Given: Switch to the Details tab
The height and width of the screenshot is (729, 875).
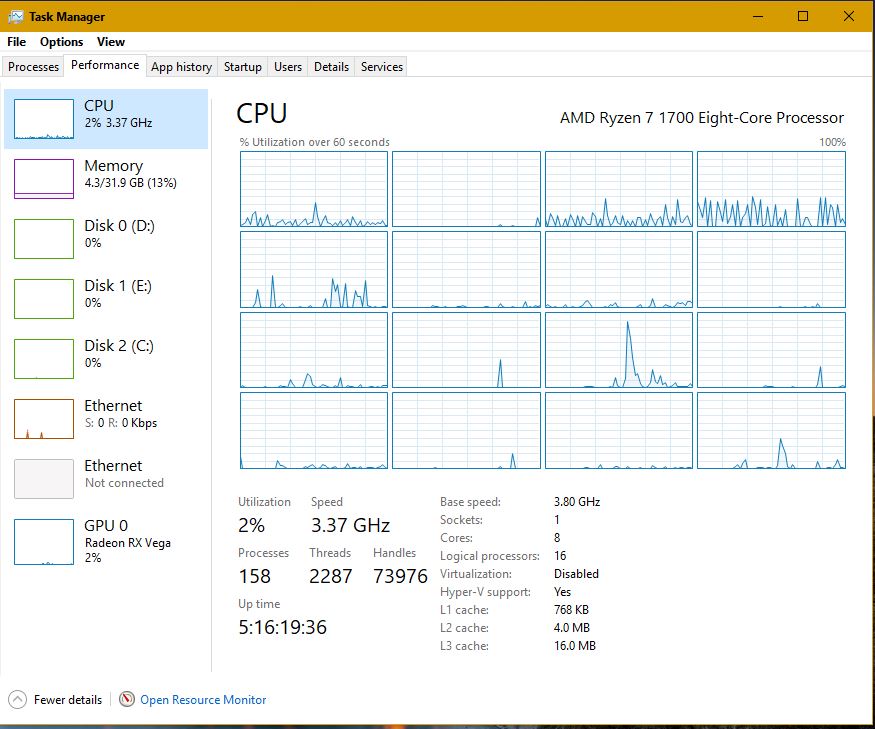Looking at the screenshot, I should pyautogui.click(x=331, y=66).
